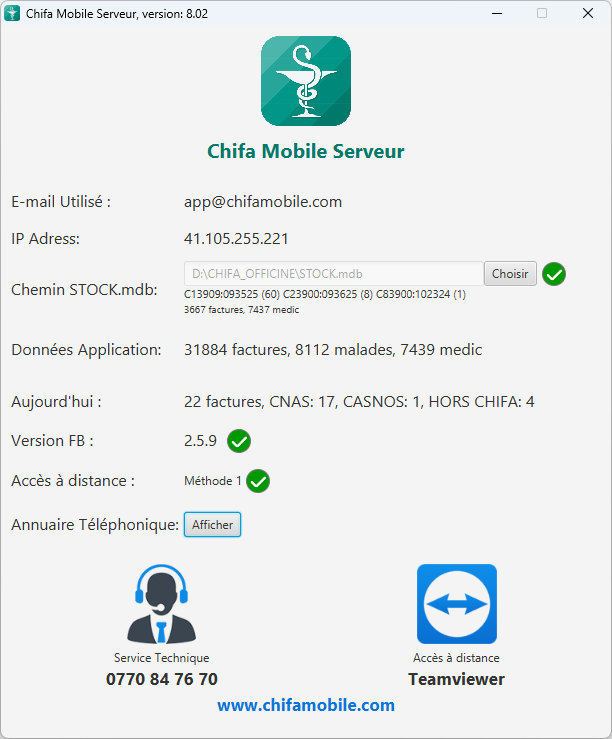Click the Chifa Mobile Serveur logo
Viewport: 612px width, 739px height.
coord(306,81)
